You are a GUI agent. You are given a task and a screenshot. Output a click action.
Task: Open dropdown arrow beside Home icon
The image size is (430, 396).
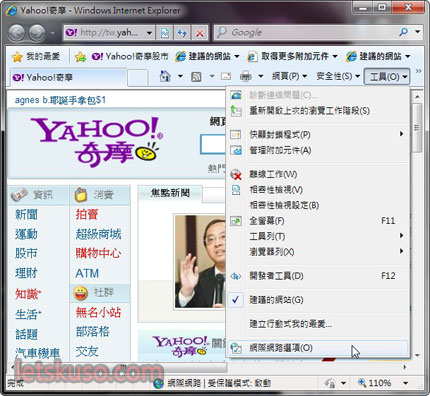click(180, 76)
